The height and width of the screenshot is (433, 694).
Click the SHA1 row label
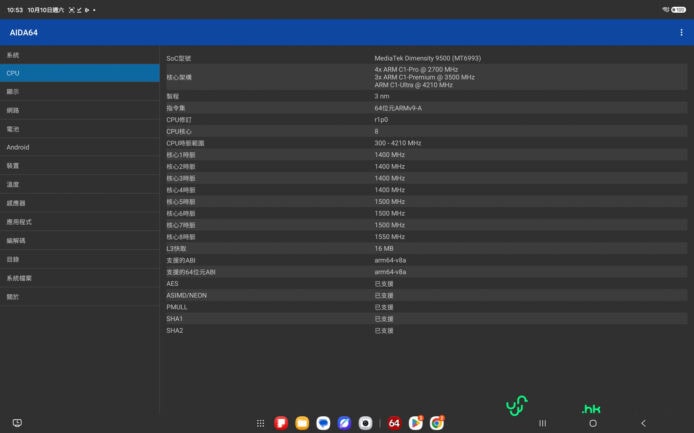174,319
